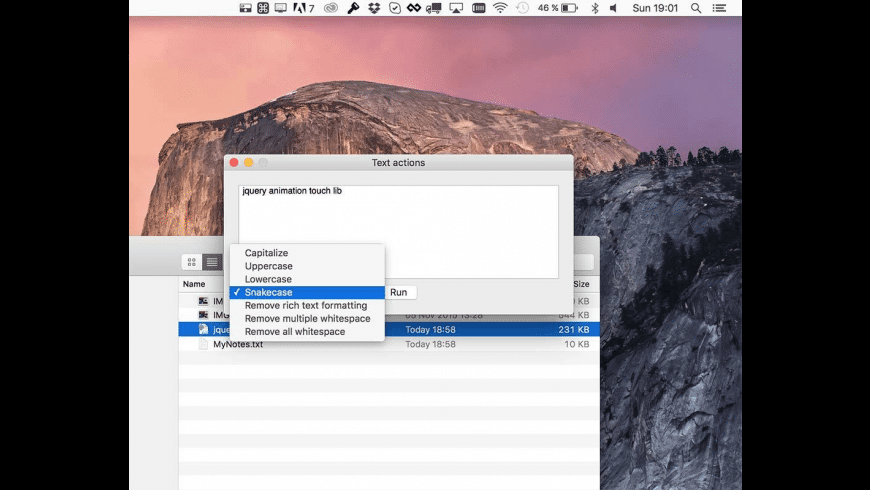Click the menu bar clock Sun 19:01
The image size is (870, 490).
point(655,8)
